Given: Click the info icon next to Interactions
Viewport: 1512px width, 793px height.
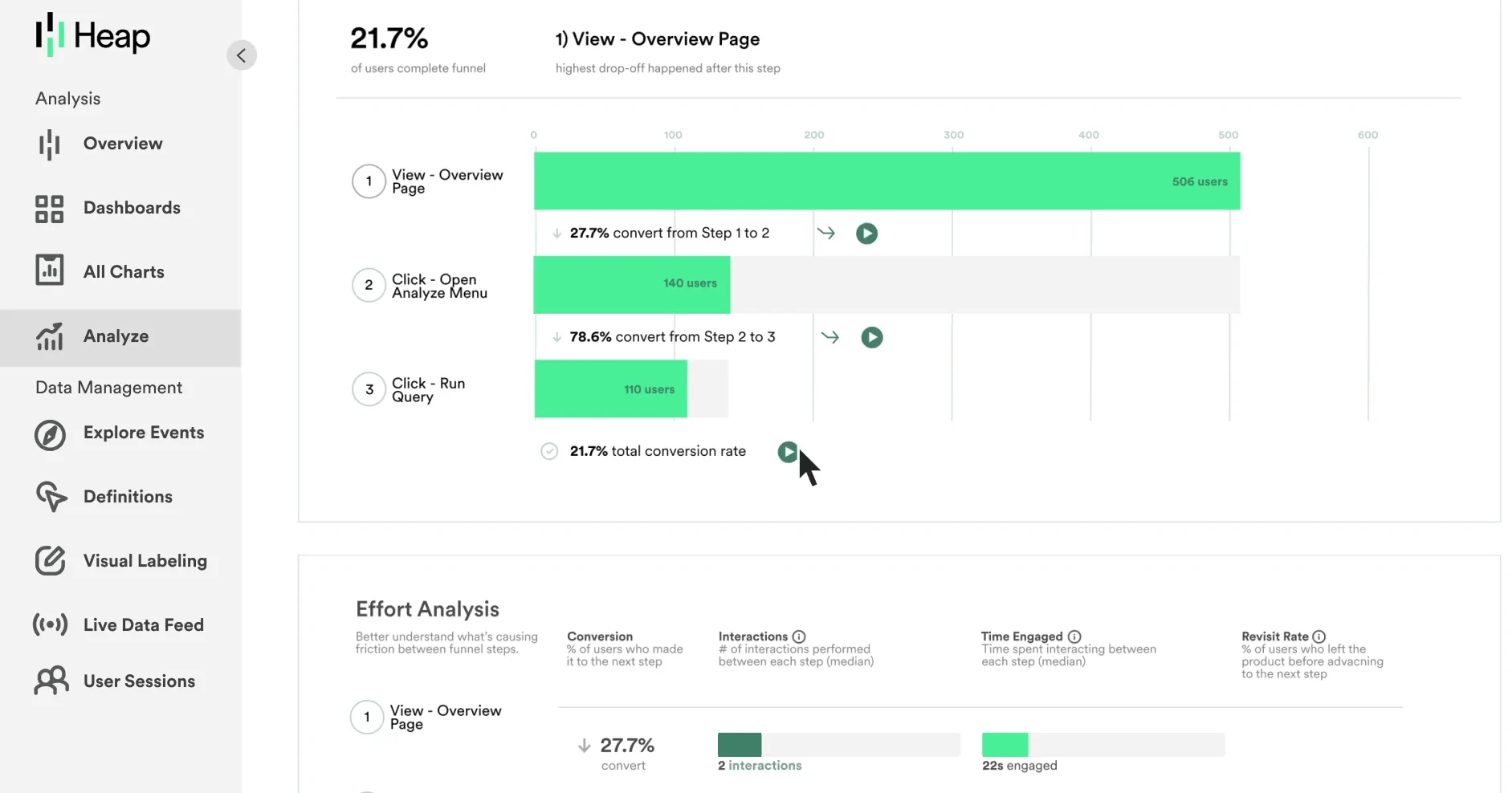Looking at the screenshot, I should tap(799, 636).
